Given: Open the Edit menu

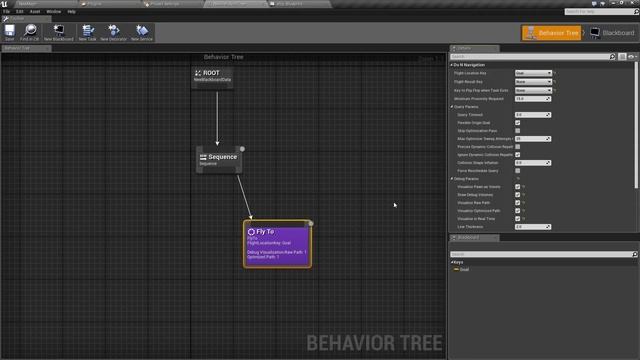Looking at the screenshot, I should 20,11.
